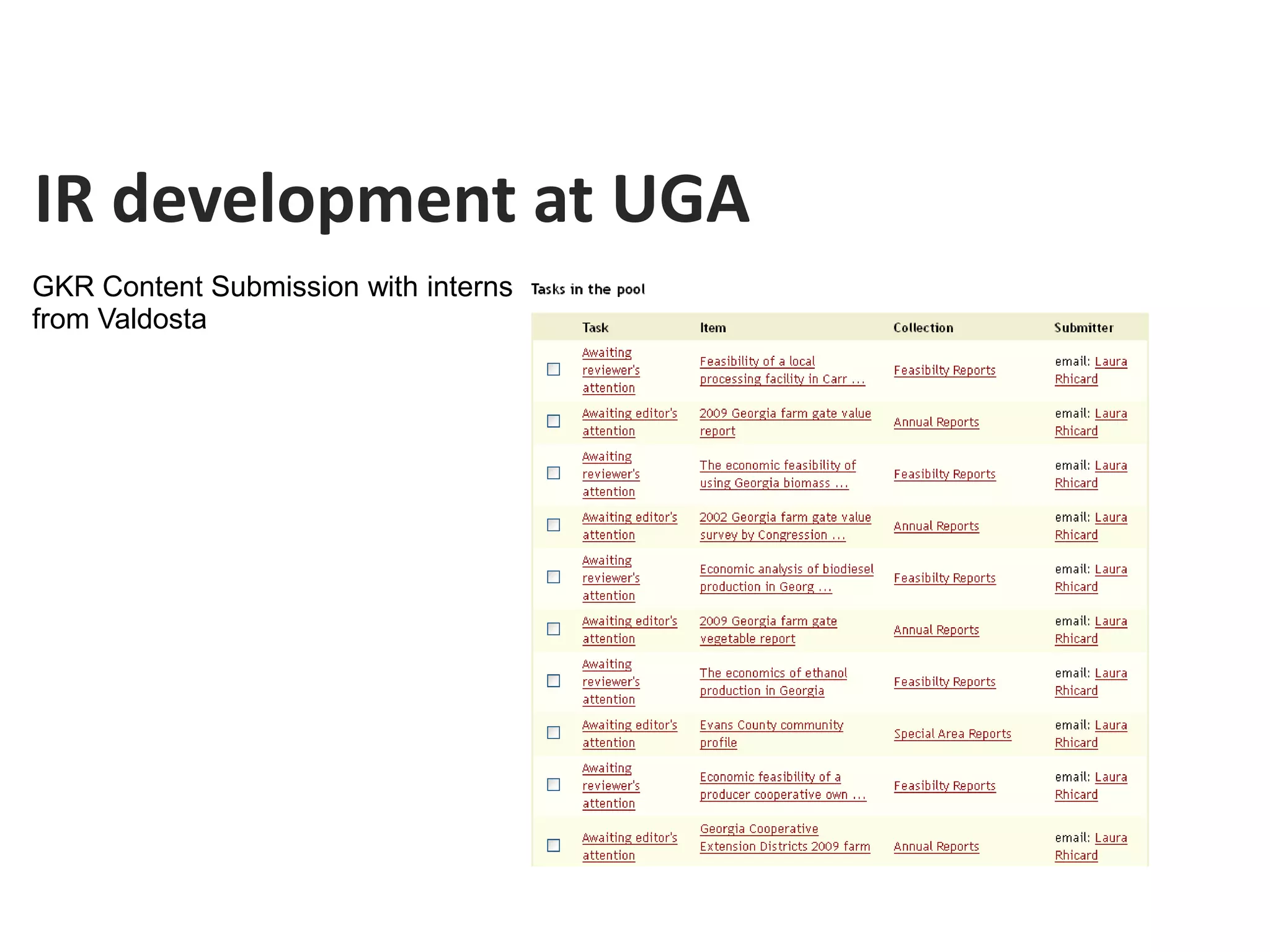Open Annual Reports collection for 2002 farm gate survey

(x=936, y=526)
